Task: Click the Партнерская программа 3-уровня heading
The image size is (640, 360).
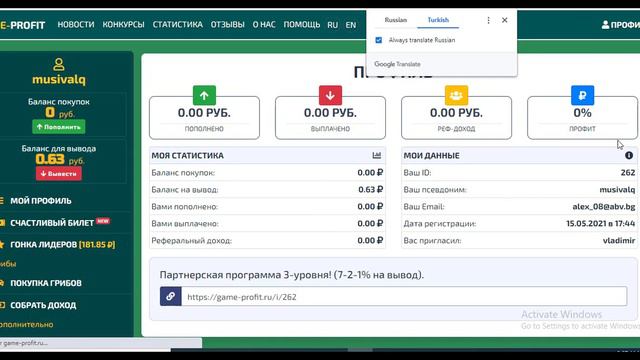Action: coord(292,275)
